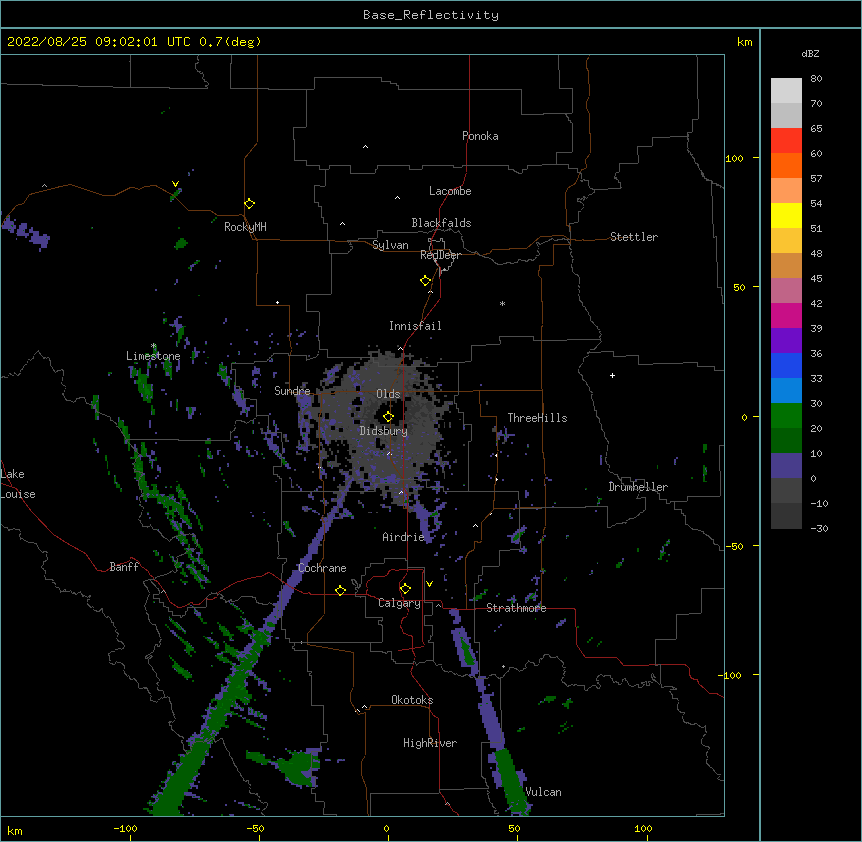Click the light gray 70-80 dBZ legend swatch
This screenshot has width=862, height=842.
point(786,90)
